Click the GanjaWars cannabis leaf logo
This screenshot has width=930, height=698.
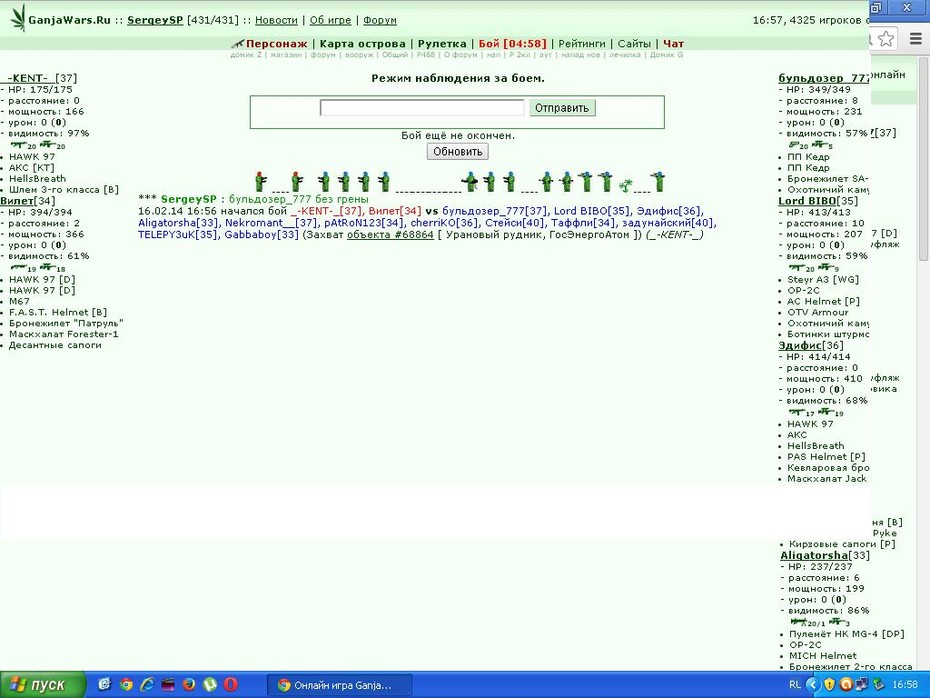(x=18, y=18)
